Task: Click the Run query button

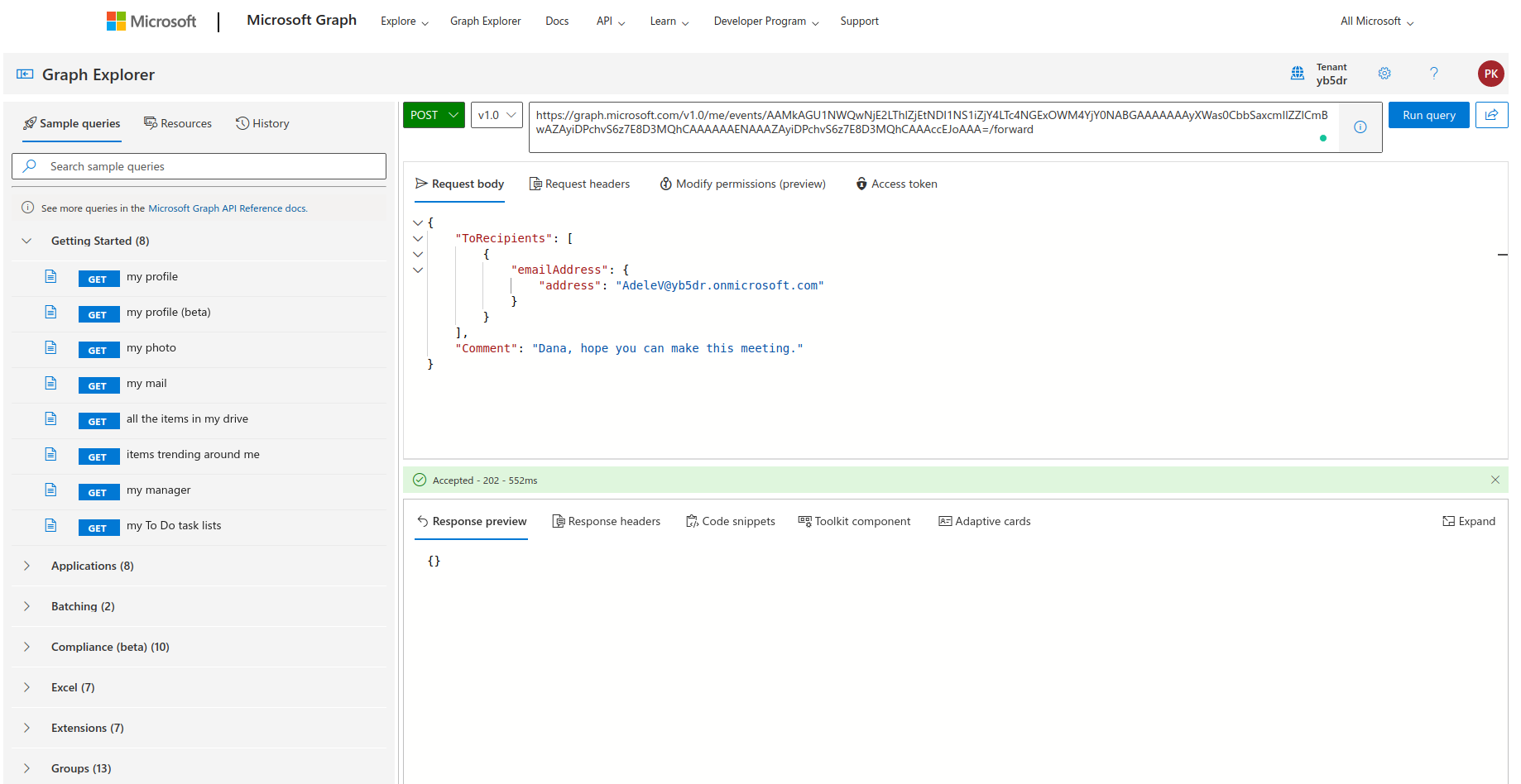Action: tap(1429, 115)
